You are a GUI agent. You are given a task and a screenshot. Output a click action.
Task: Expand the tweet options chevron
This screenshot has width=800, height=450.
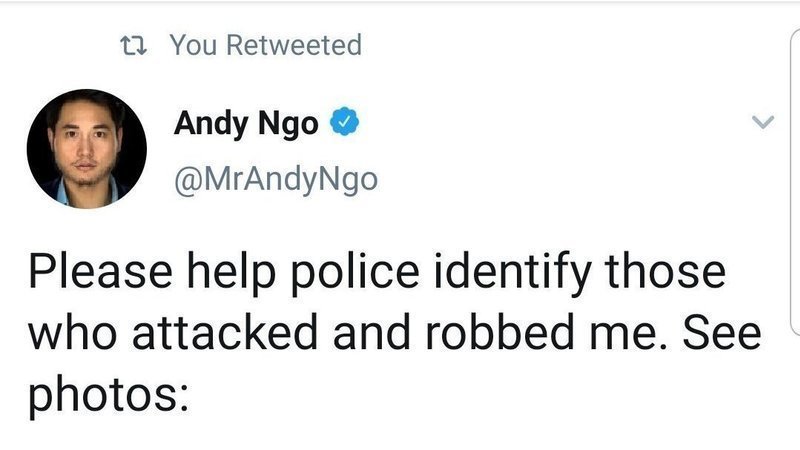pyautogui.click(x=762, y=123)
